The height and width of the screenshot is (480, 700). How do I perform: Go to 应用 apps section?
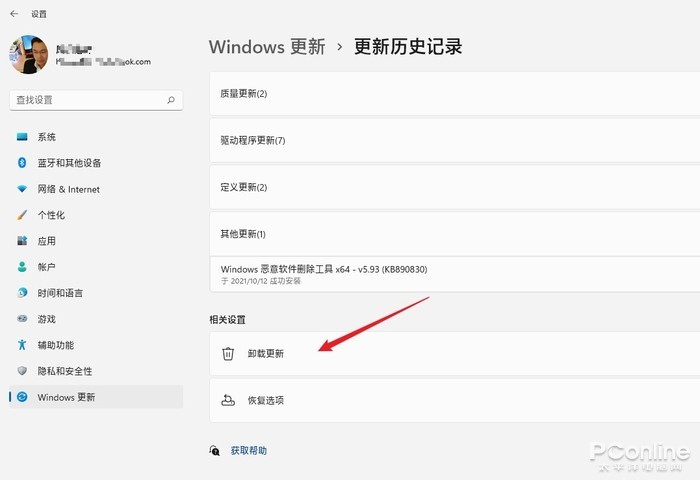point(46,241)
